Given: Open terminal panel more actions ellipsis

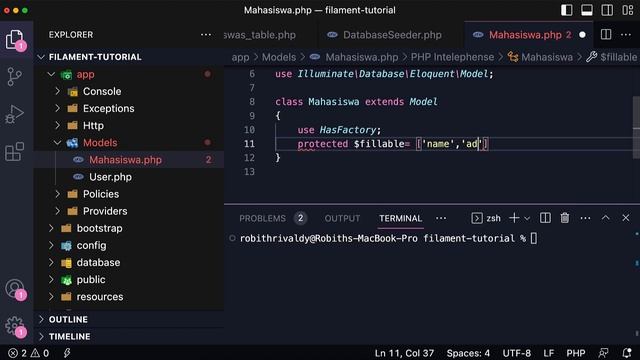Looking at the screenshot, I should [x=585, y=218].
